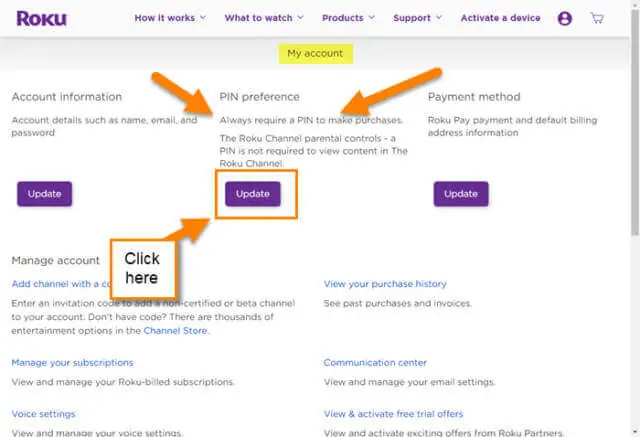Open Voice settings link

coord(43,414)
